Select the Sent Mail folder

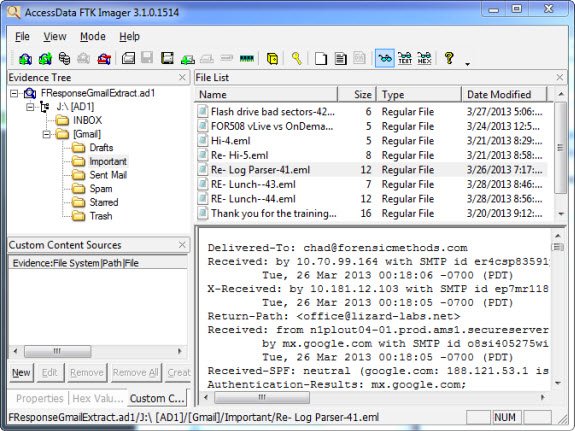tap(108, 175)
